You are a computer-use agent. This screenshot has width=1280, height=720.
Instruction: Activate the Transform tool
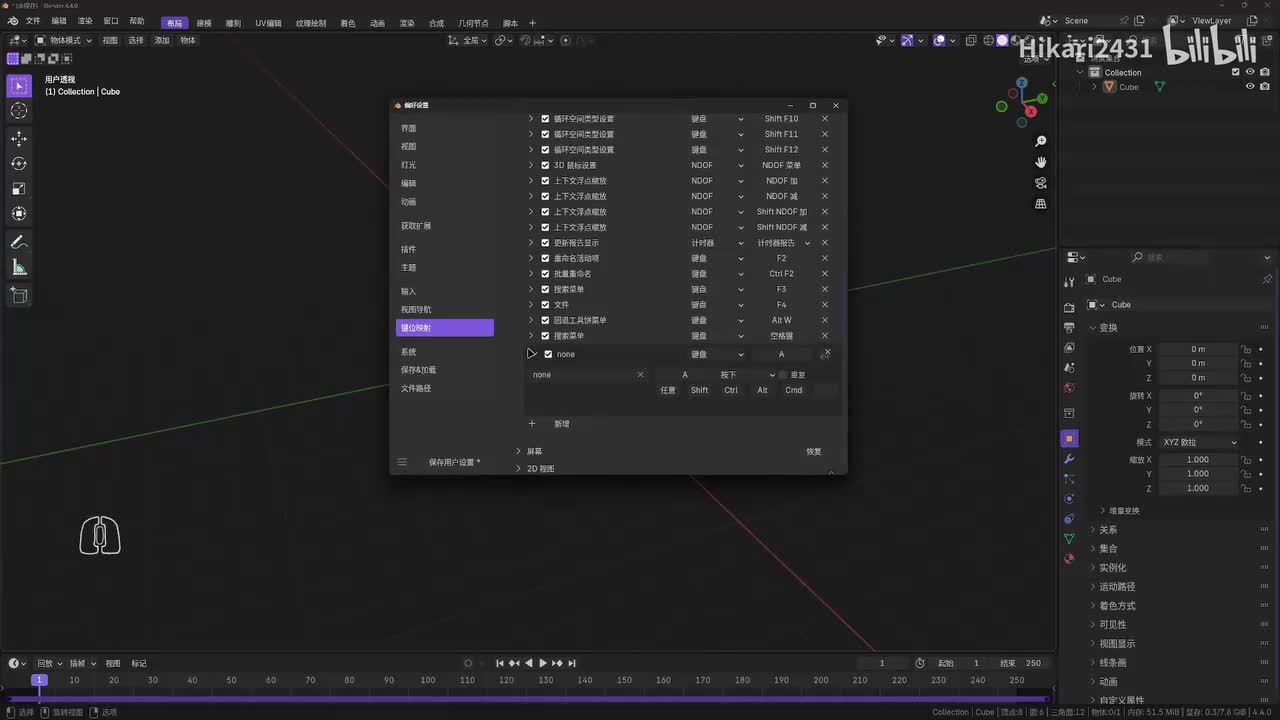[x=19, y=213]
